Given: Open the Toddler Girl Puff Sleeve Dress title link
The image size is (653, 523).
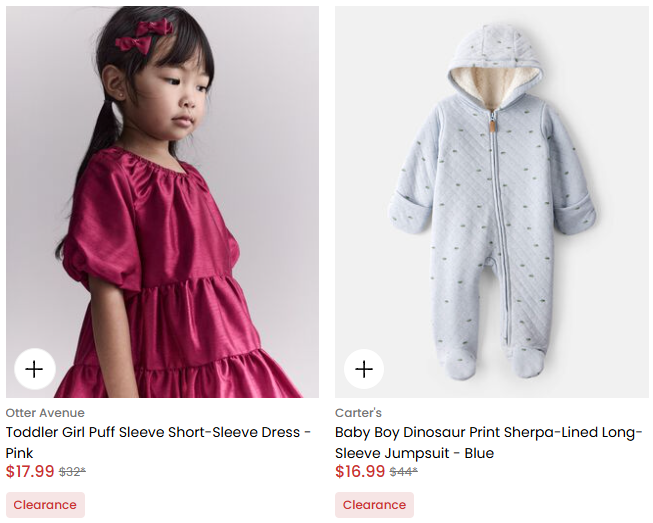Looking at the screenshot, I should pos(159,433).
